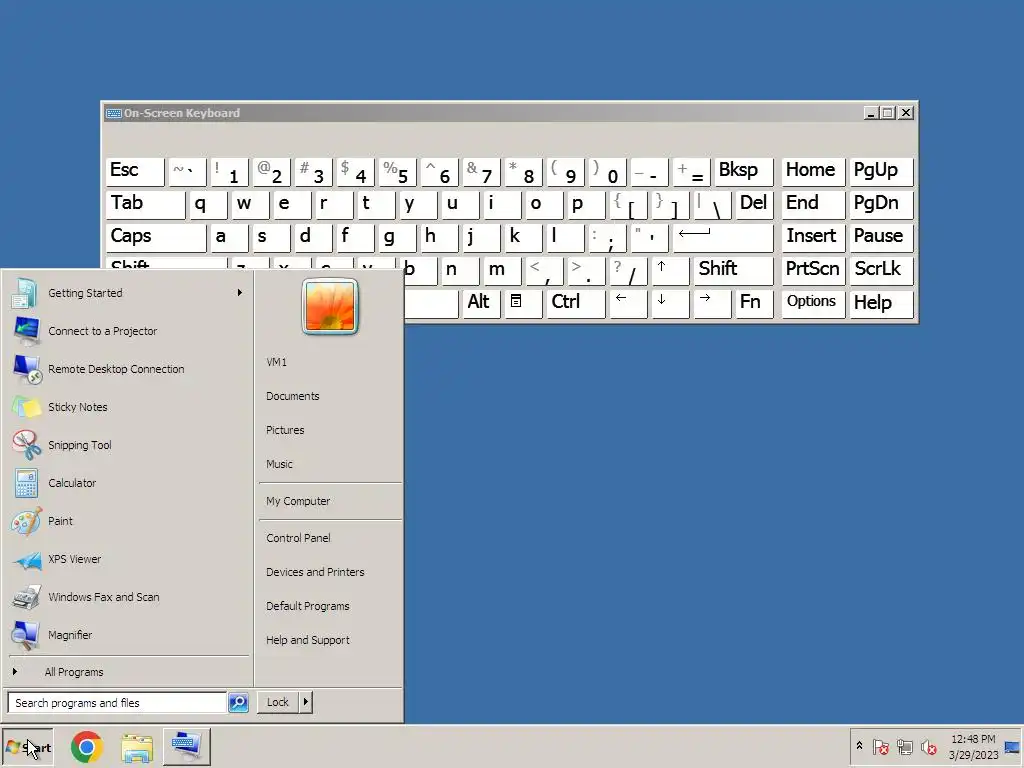The image size is (1024, 768).
Task: Open Default Programs
Action: [330, 606]
